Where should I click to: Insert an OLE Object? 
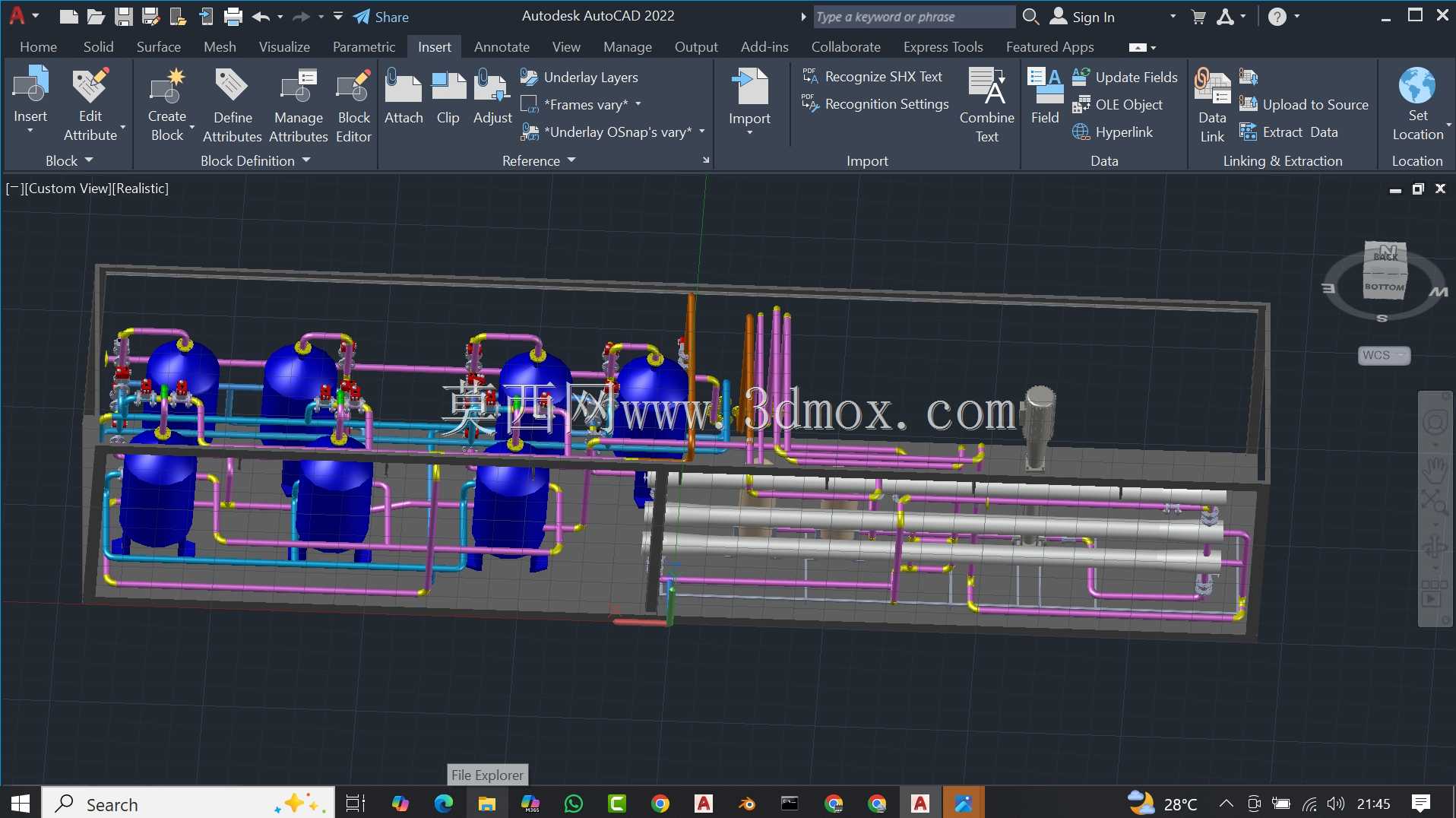click(1117, 104)
